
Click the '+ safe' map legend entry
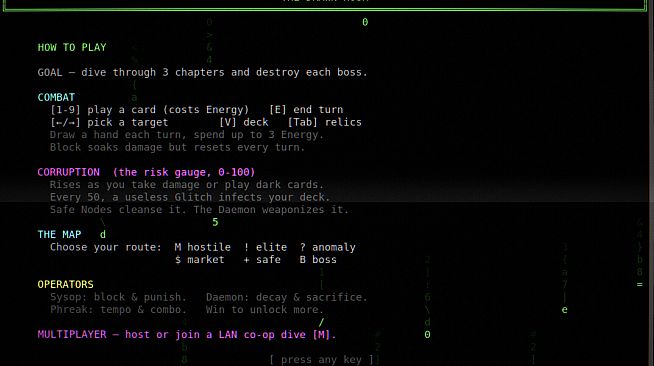262,260
